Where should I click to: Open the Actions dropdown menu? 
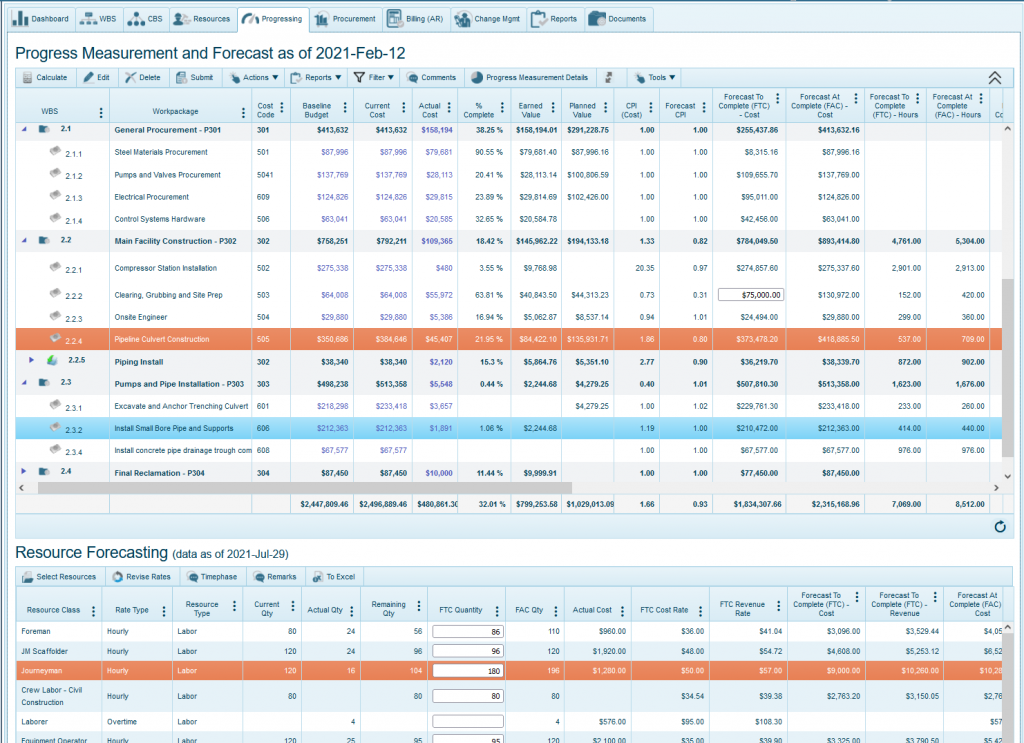[253, 77]
